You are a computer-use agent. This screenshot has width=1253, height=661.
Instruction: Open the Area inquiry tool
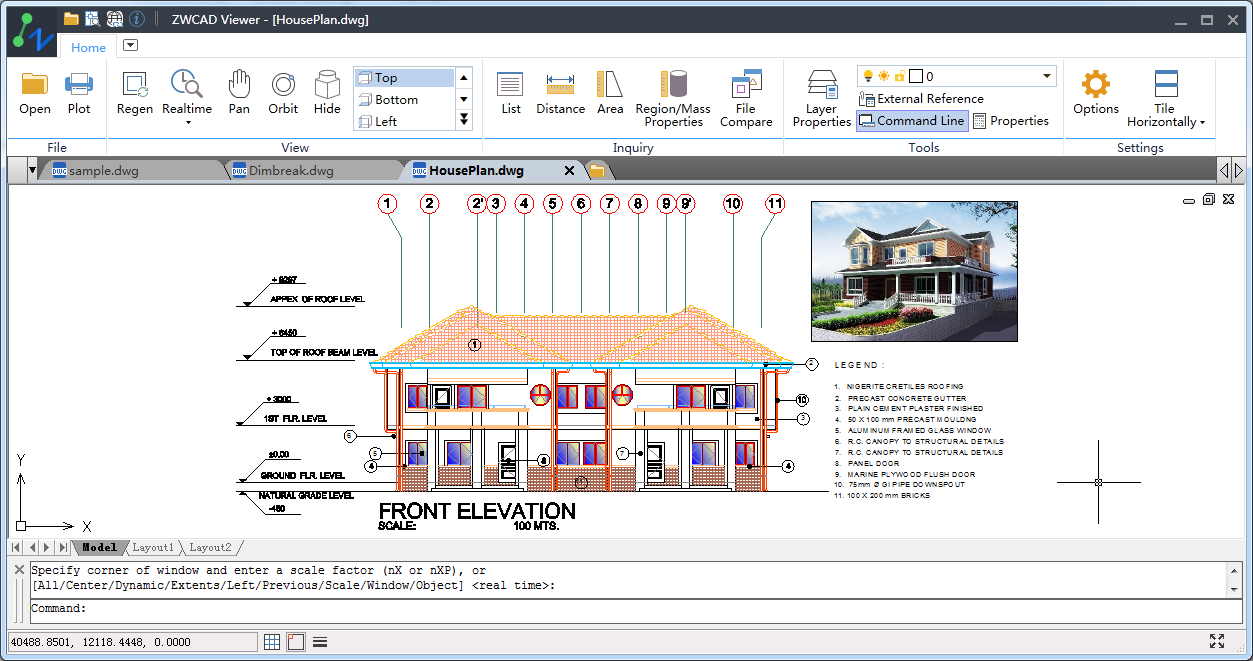(610, 93)
